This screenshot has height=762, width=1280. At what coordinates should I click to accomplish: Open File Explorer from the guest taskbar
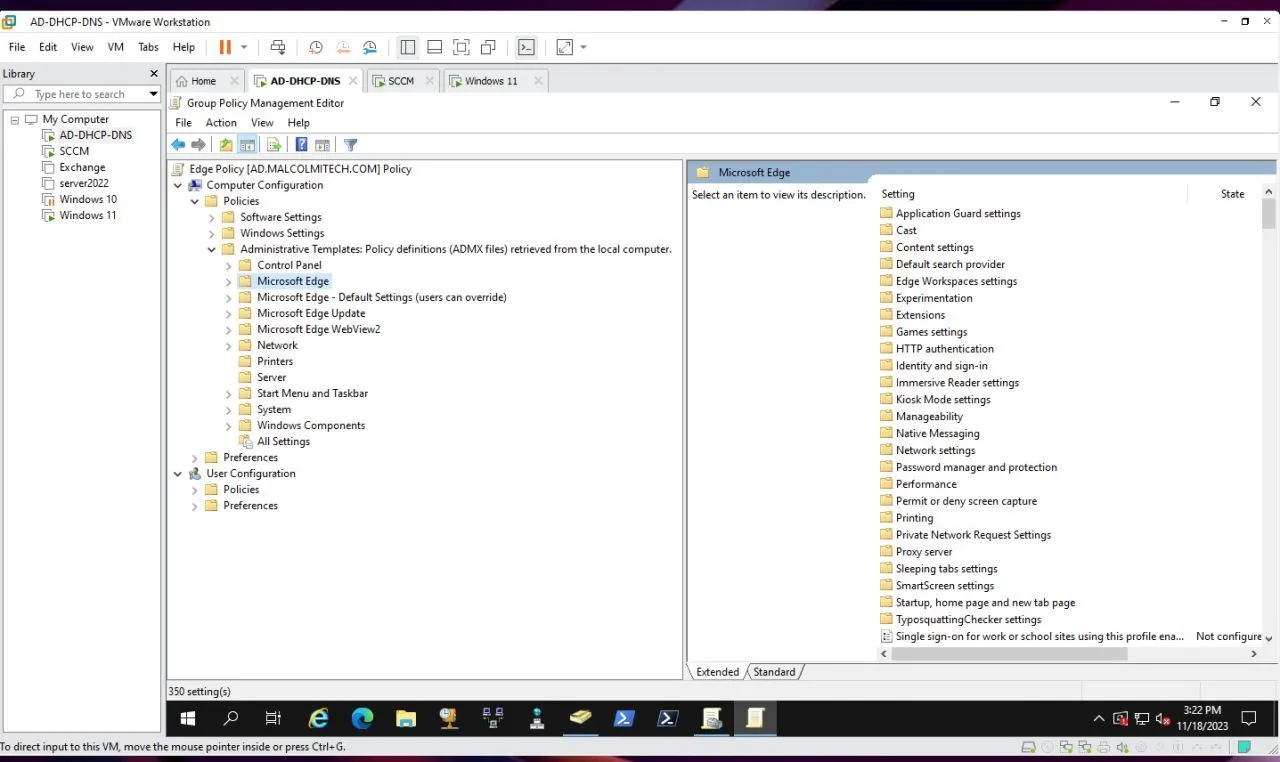tap(405, 718)
